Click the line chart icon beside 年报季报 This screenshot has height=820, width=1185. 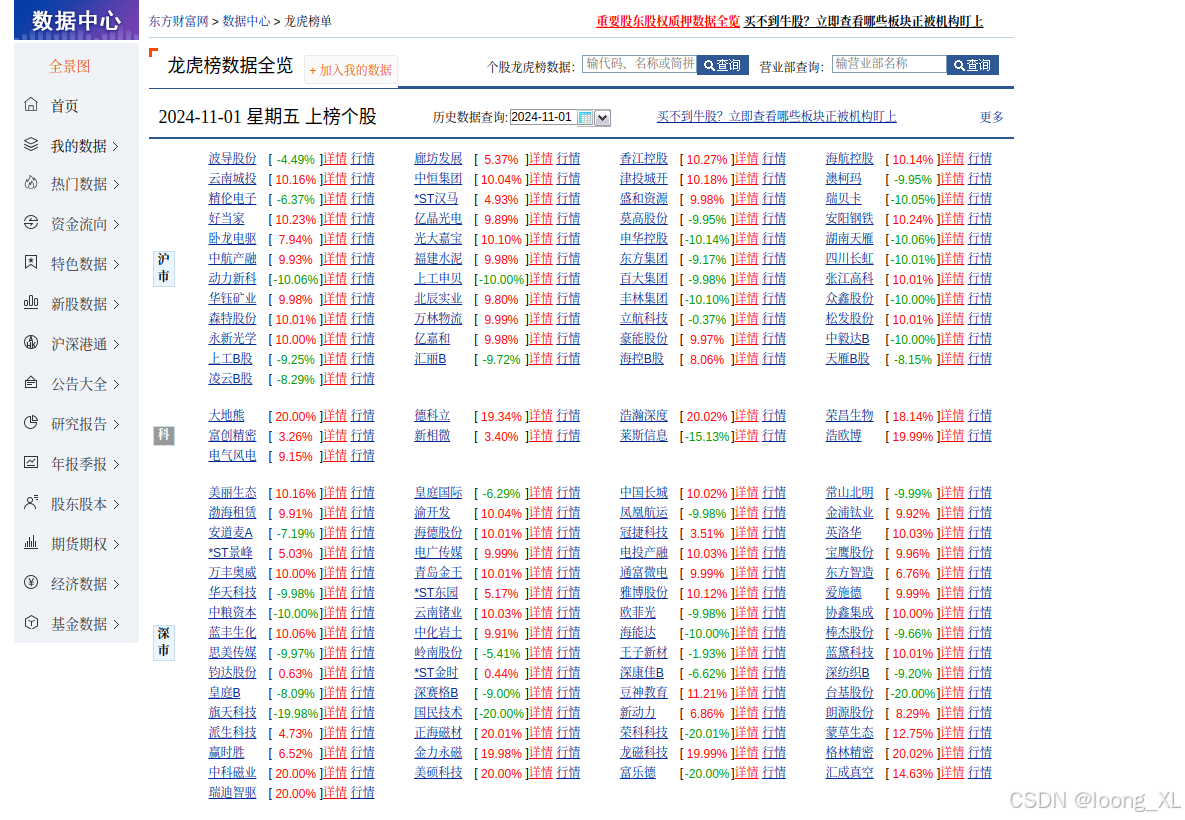click(x=31, y=463)
